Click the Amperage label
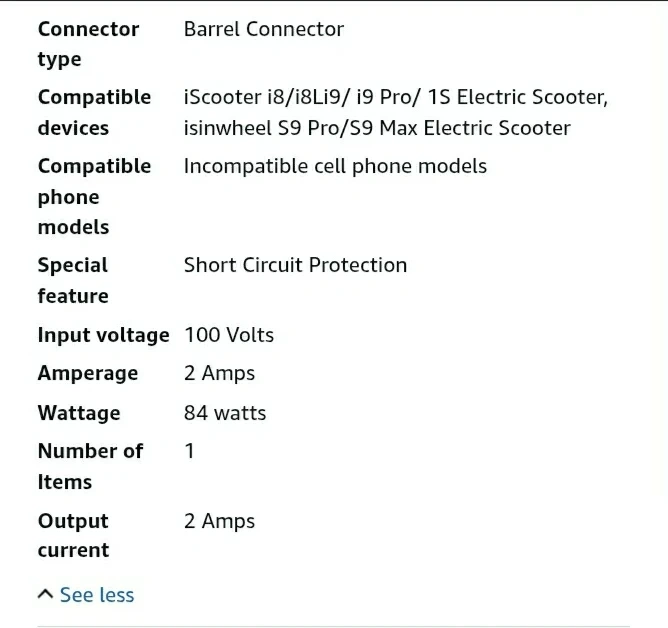 [x=88, y=373]
